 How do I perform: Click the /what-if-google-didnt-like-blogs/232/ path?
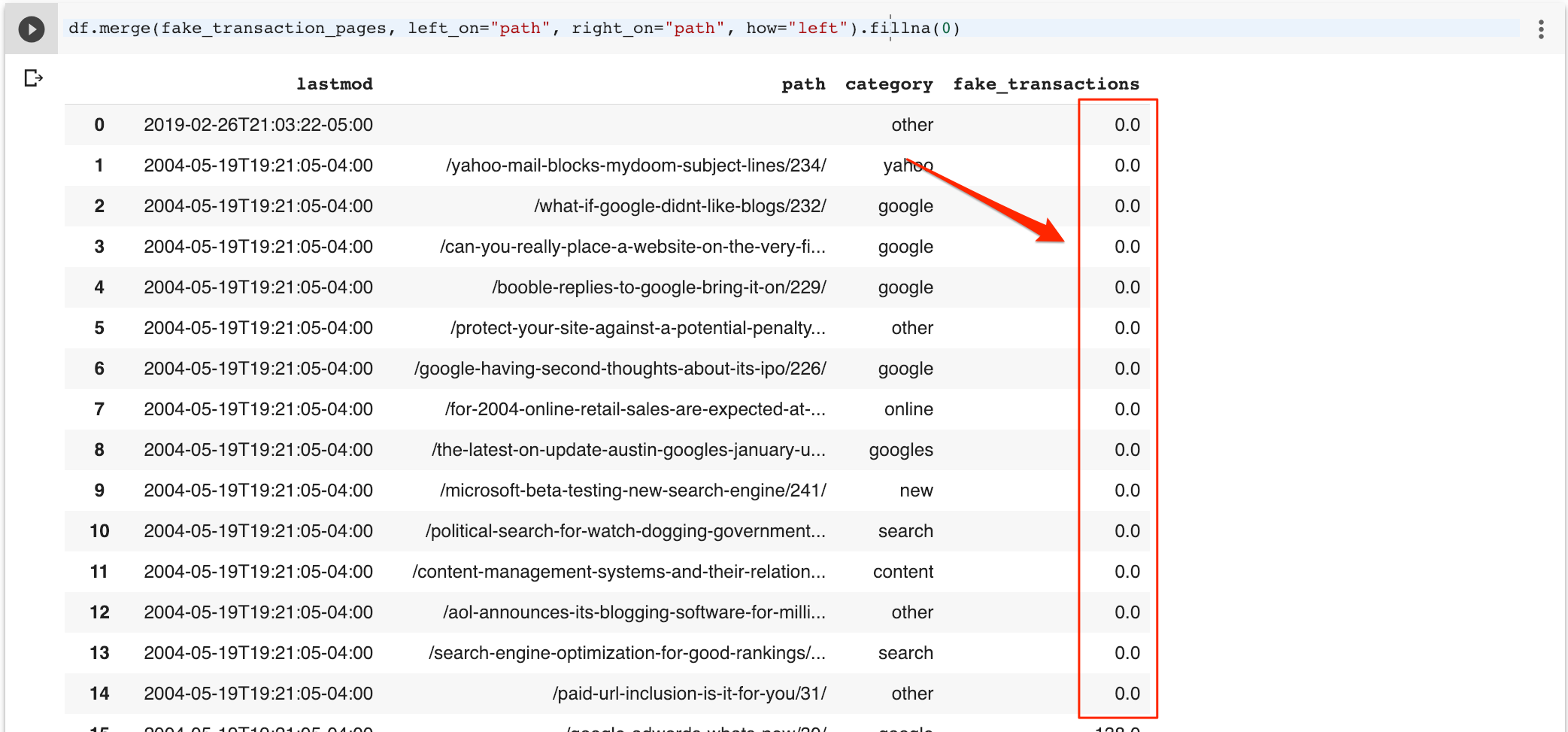click(x=681, y=206)
